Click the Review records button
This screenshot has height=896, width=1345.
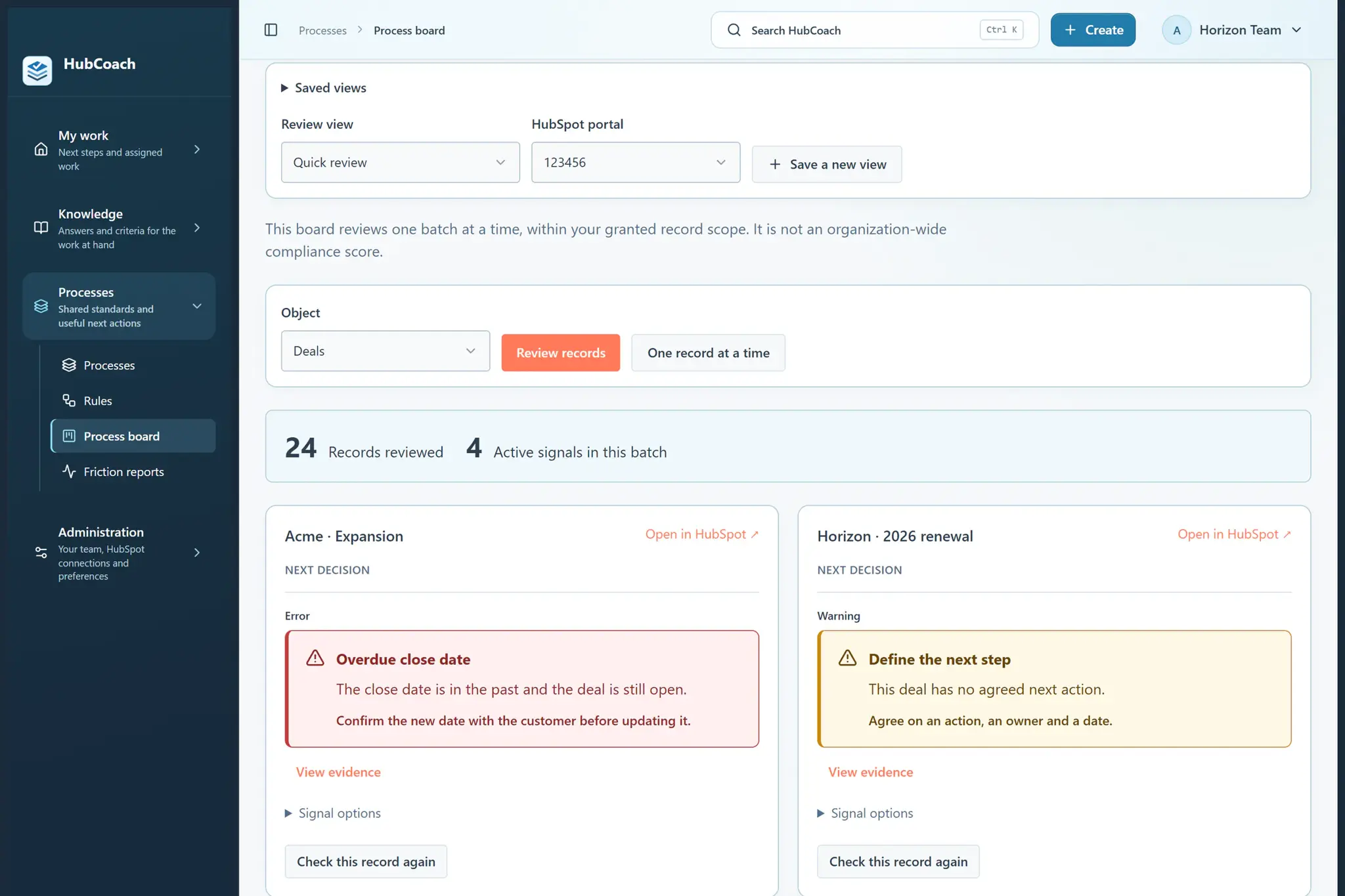pyautogui.click(x=561, y=352)
